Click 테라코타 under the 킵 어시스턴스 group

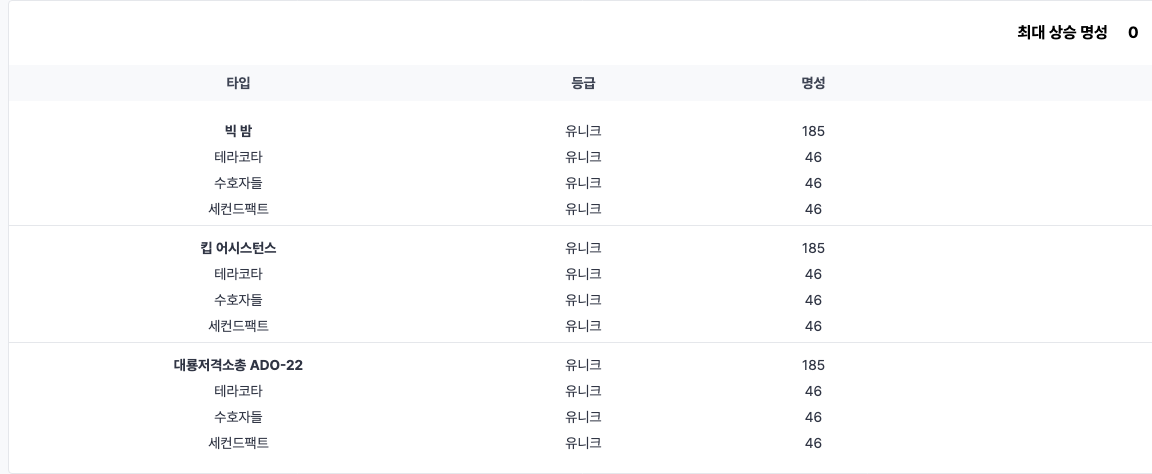pyautogui.click(x=238, y=274)
